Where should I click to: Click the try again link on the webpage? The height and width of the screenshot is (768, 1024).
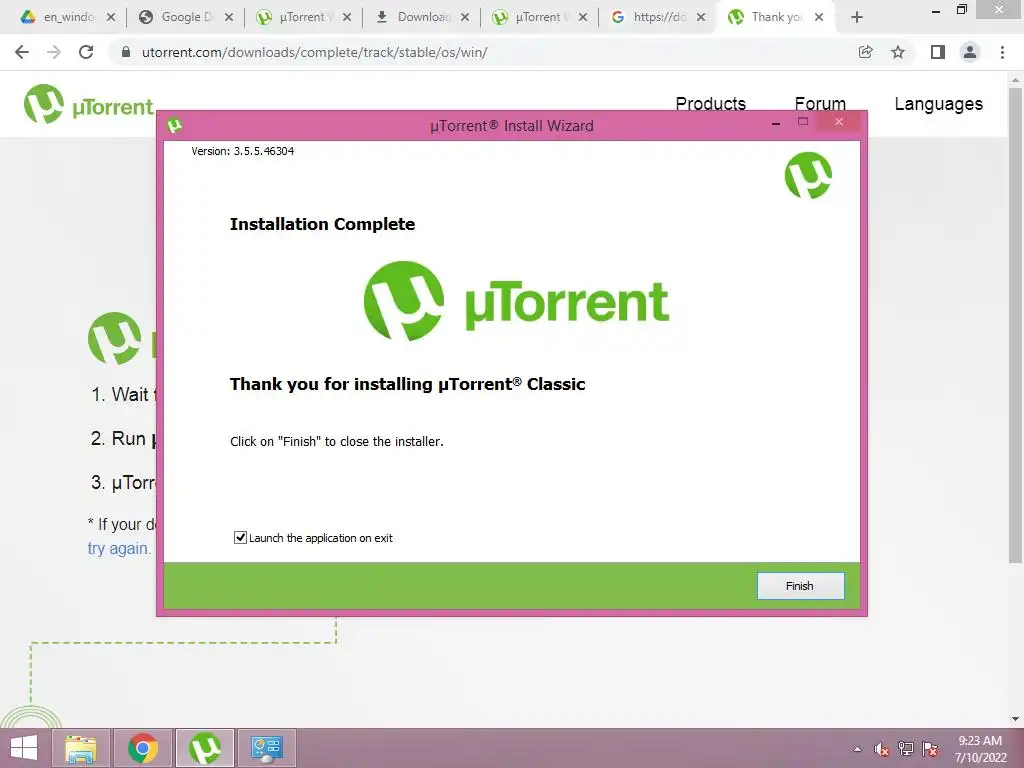coord(119,548)
